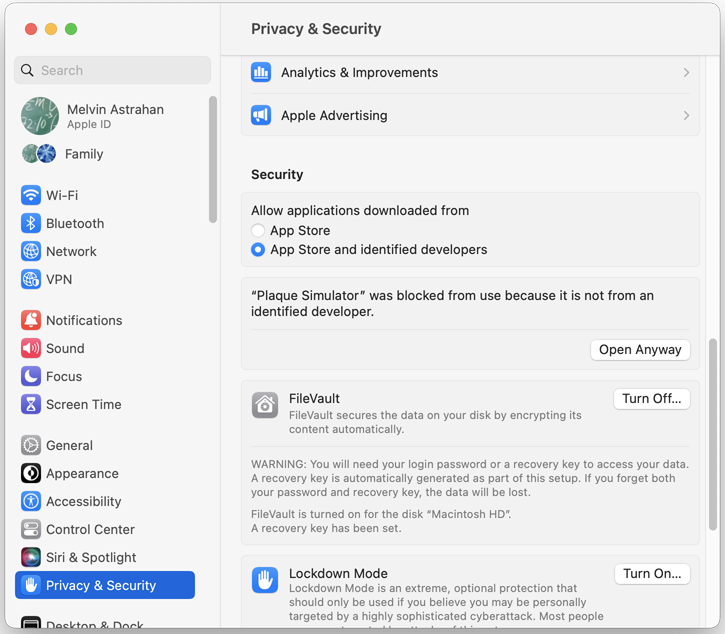Expand Apple Advertising chevron
The width and height of the screenshot is (725, 634).
[x=686, y=116]
